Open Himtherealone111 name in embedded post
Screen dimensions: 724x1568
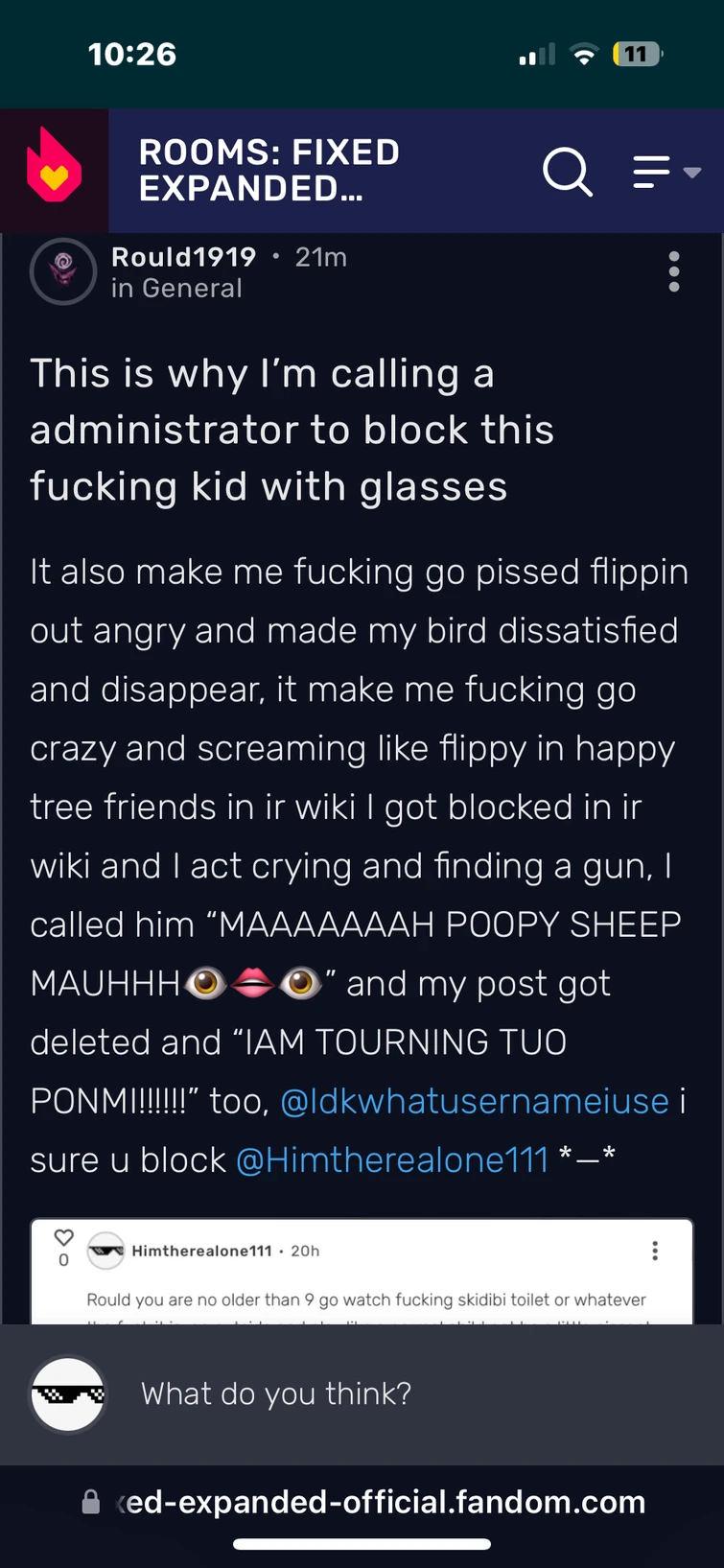[x=201, y=1251]
